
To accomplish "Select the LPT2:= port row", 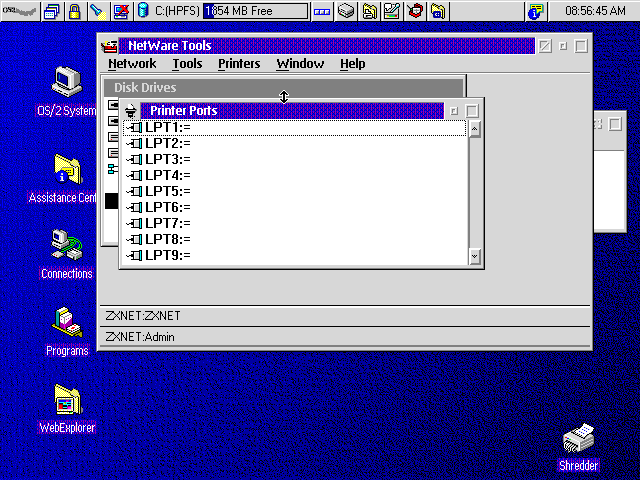I will (x=294, y=143).
